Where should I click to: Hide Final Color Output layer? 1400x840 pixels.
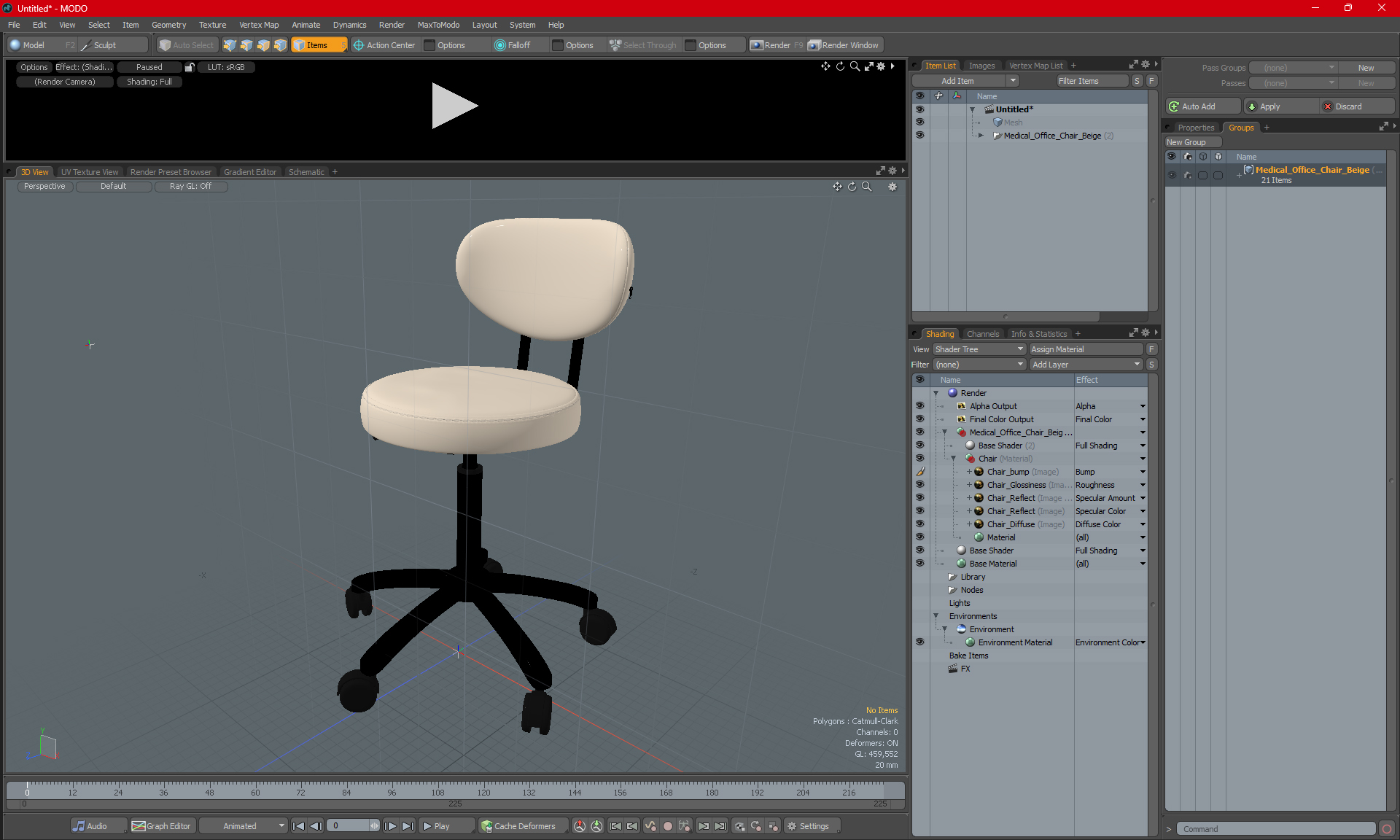click(x=919, y=419)
